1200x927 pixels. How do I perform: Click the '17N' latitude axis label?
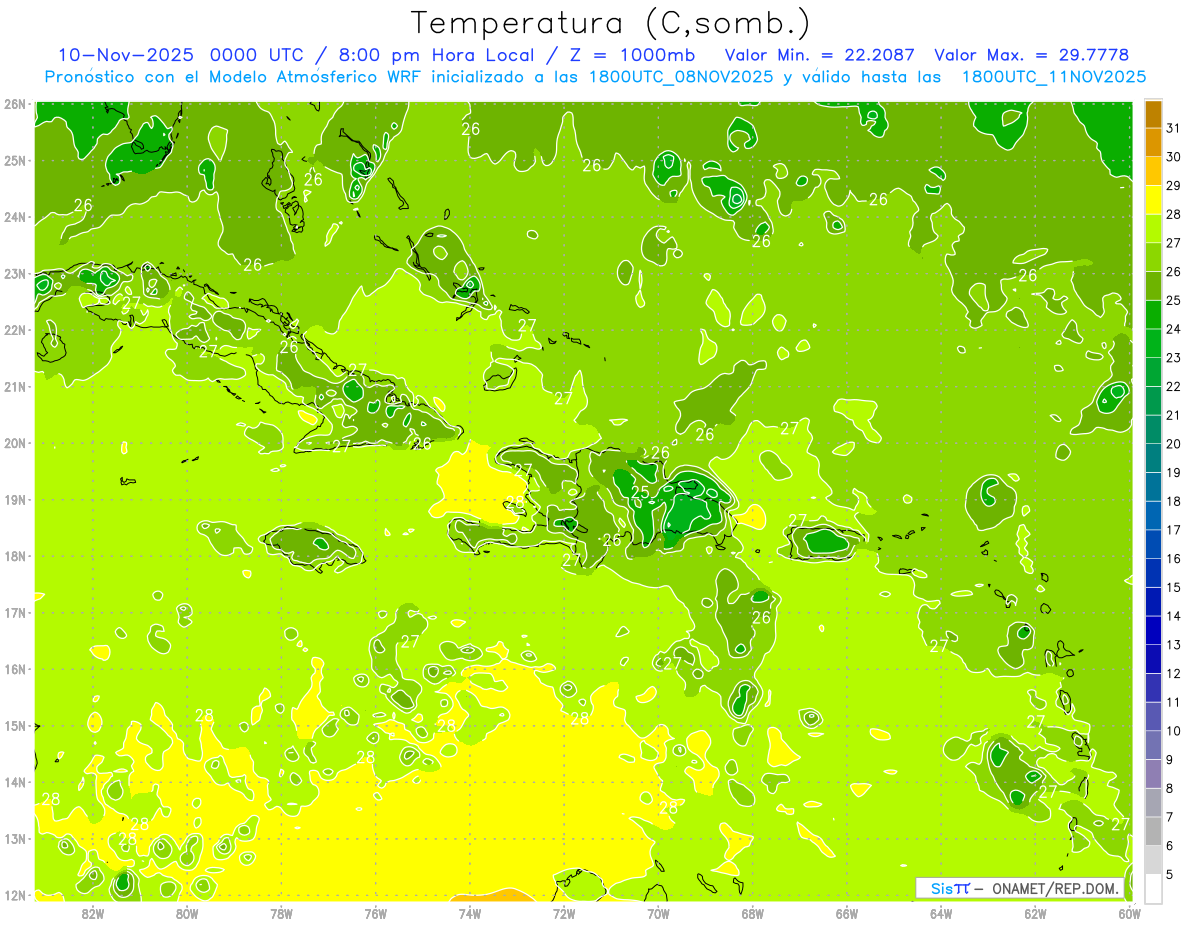click(14, 613)
